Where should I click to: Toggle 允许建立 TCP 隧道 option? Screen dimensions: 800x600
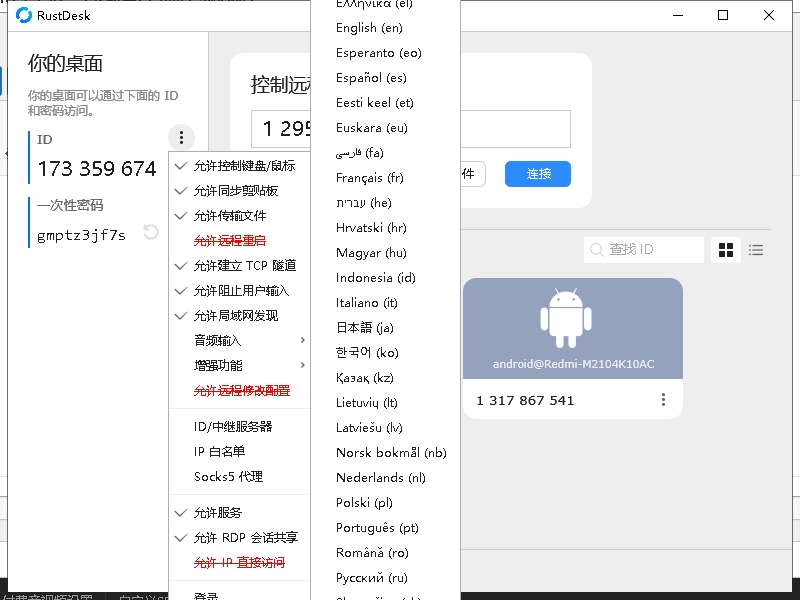click(240, 266)
